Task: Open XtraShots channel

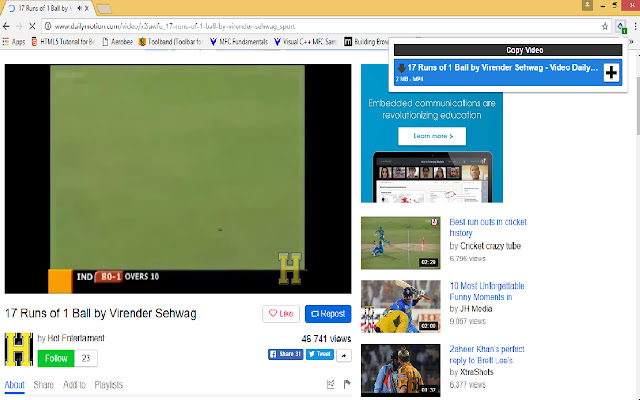Action: click(x=477, y=372)
